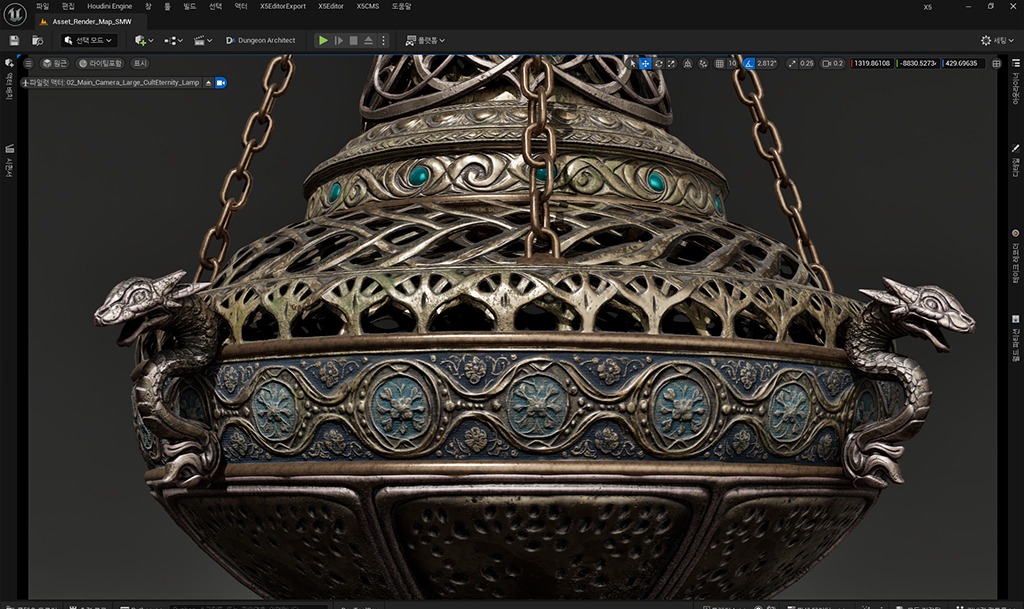Screen dimensions: 1024x609
Task: Click the camera speed 0.2 control
Action: click(832, 62)
